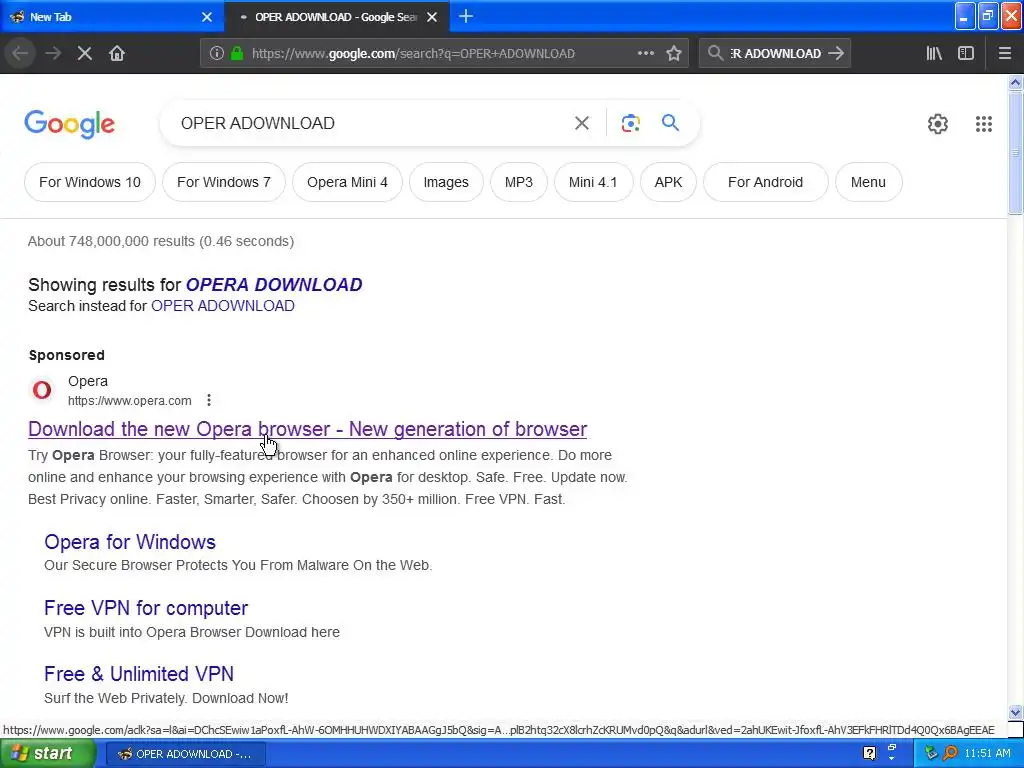Screen dimensions: 1024x768
Task: Open Free VPN for computer sitelink
Action: click(146, 608)
